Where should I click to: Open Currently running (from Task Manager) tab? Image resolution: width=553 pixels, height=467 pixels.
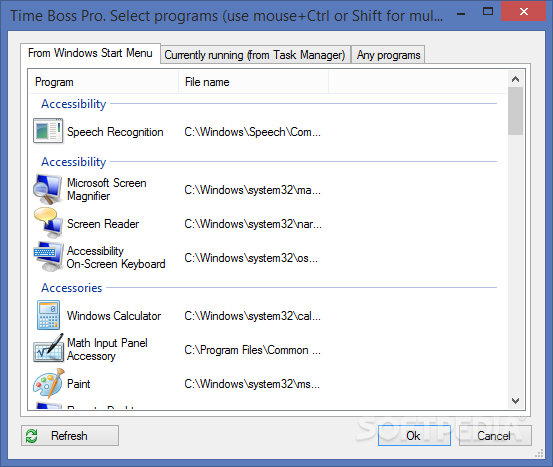coord(255,55)
